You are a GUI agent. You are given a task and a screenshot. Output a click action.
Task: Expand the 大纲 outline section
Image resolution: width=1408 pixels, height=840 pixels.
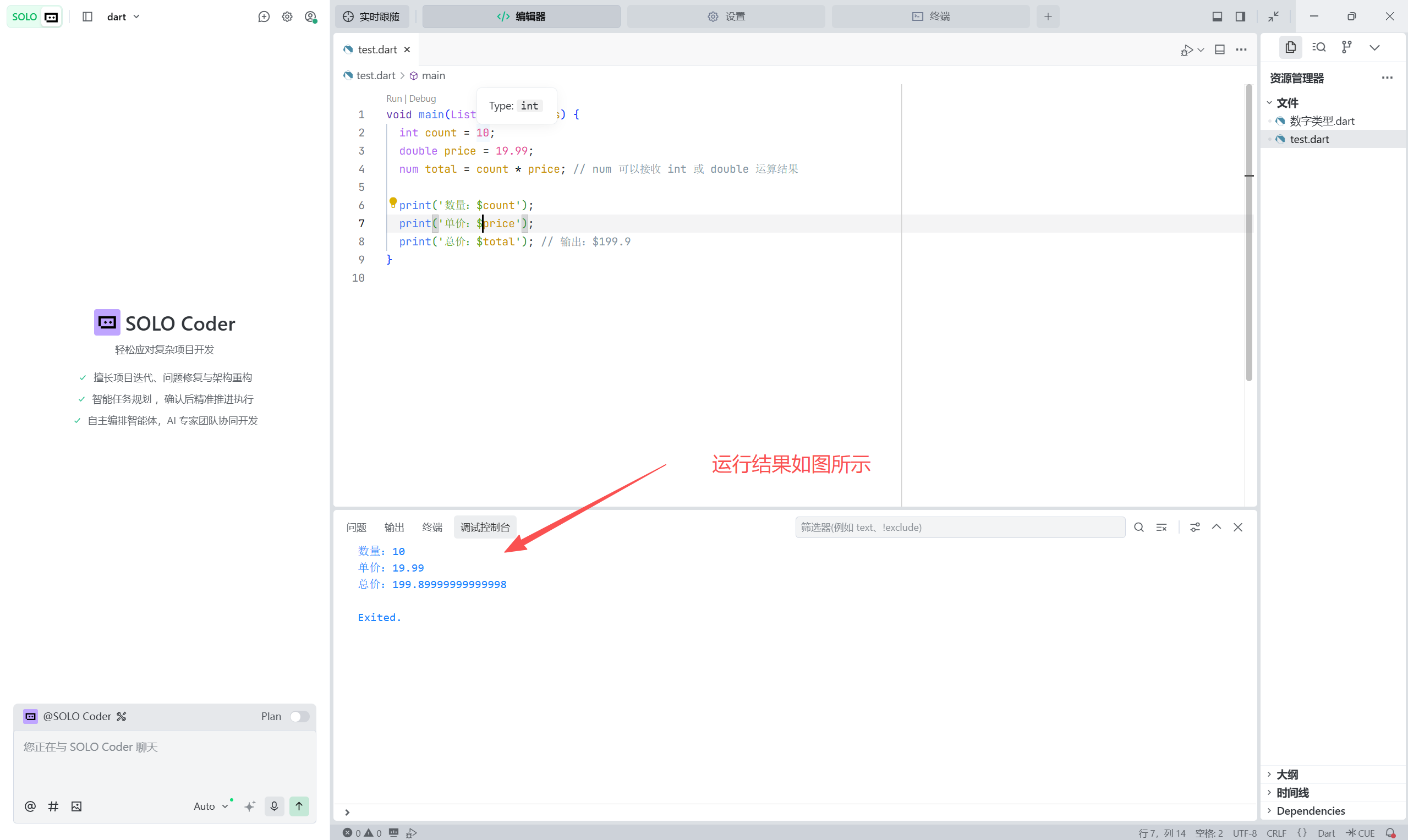tap(1287, 774)
